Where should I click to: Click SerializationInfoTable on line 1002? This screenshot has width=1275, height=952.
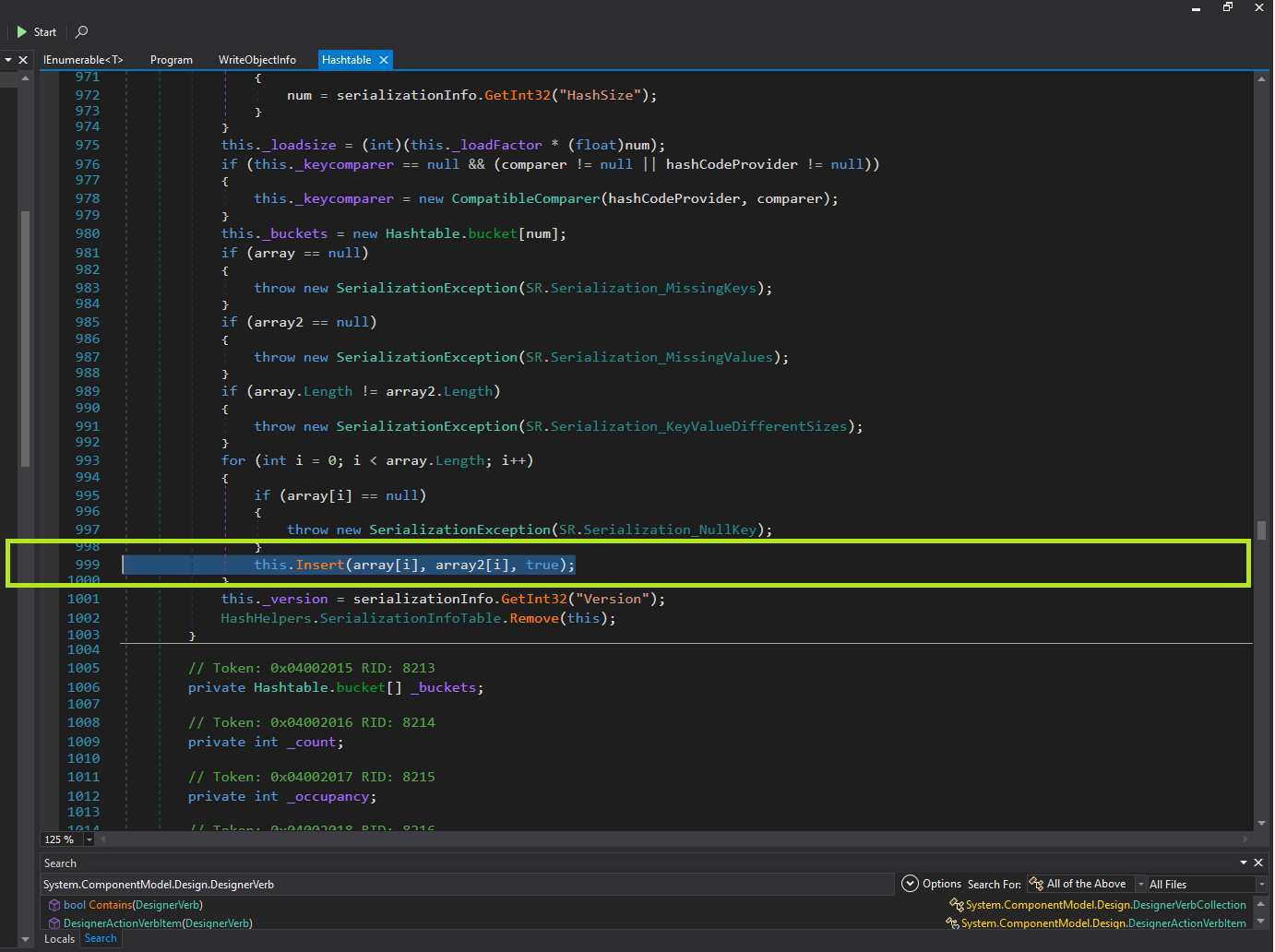click(411, 618)
